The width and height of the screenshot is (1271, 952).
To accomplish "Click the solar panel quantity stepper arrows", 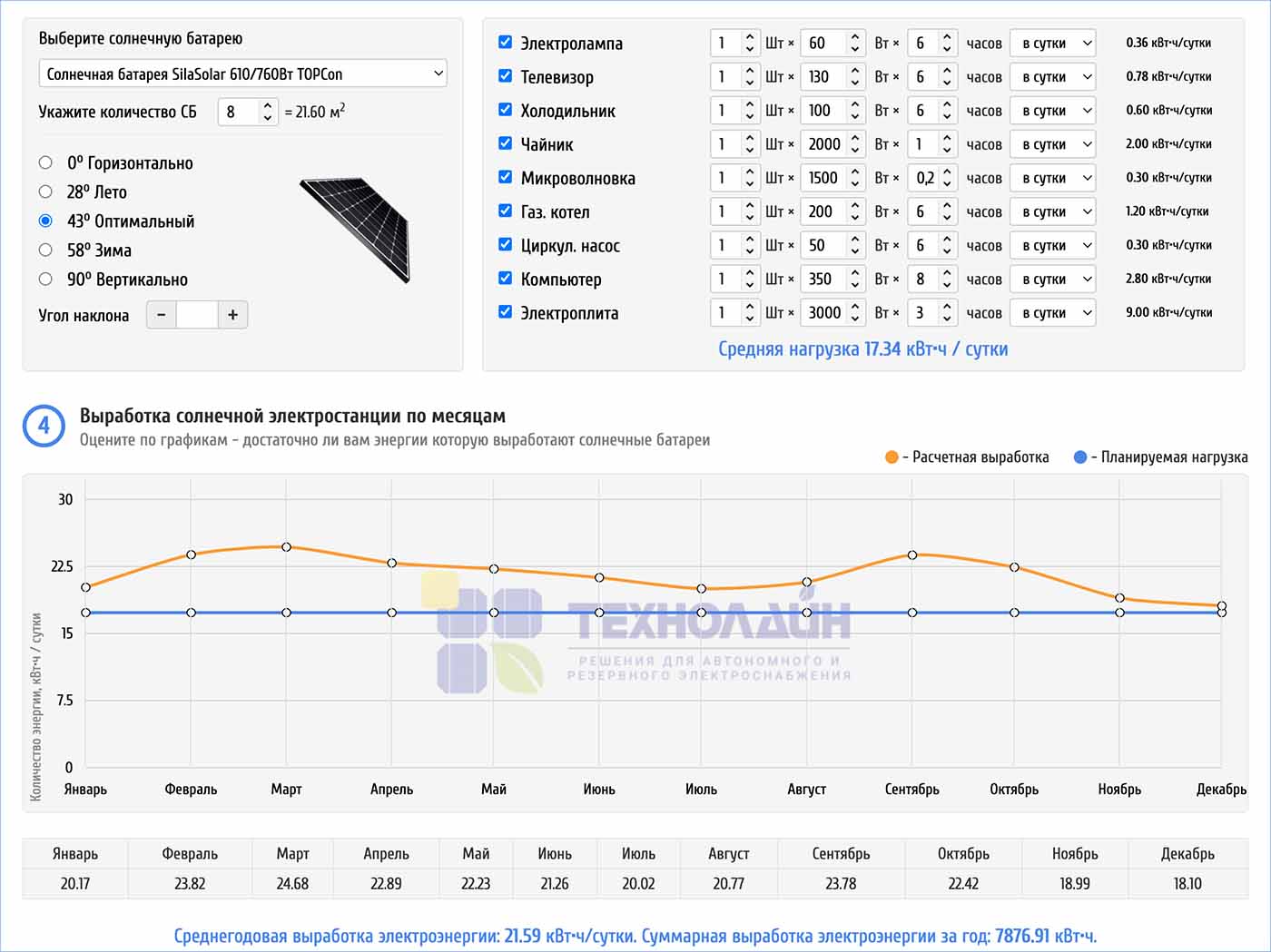I will click(267, 112).
